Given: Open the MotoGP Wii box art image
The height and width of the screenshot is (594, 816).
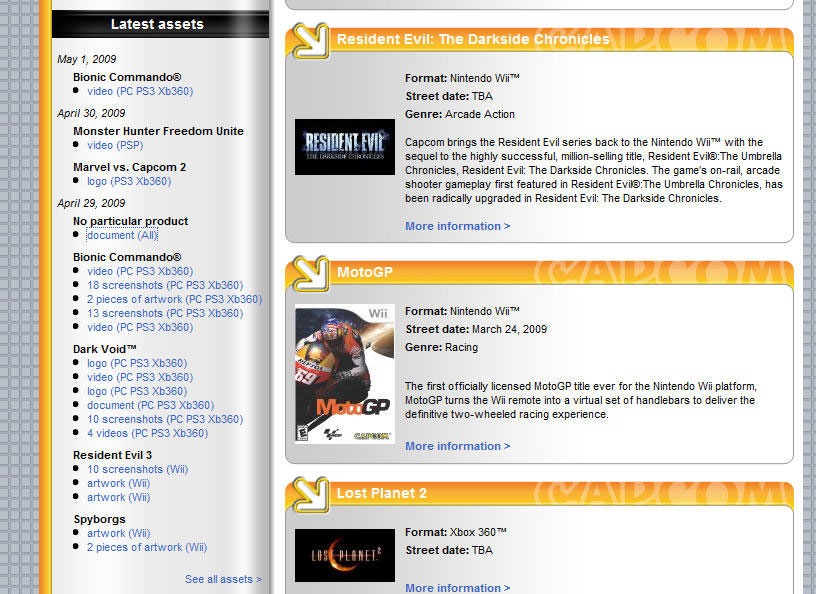Looking at the screenshot, I should 345,374.
